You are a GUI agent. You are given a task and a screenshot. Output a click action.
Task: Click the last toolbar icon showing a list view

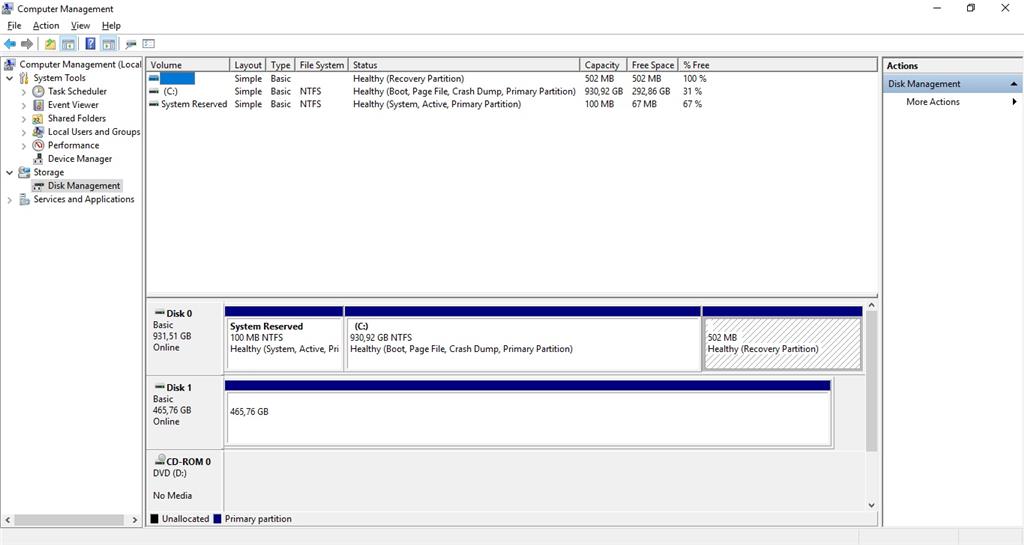(x=149, y=44)
